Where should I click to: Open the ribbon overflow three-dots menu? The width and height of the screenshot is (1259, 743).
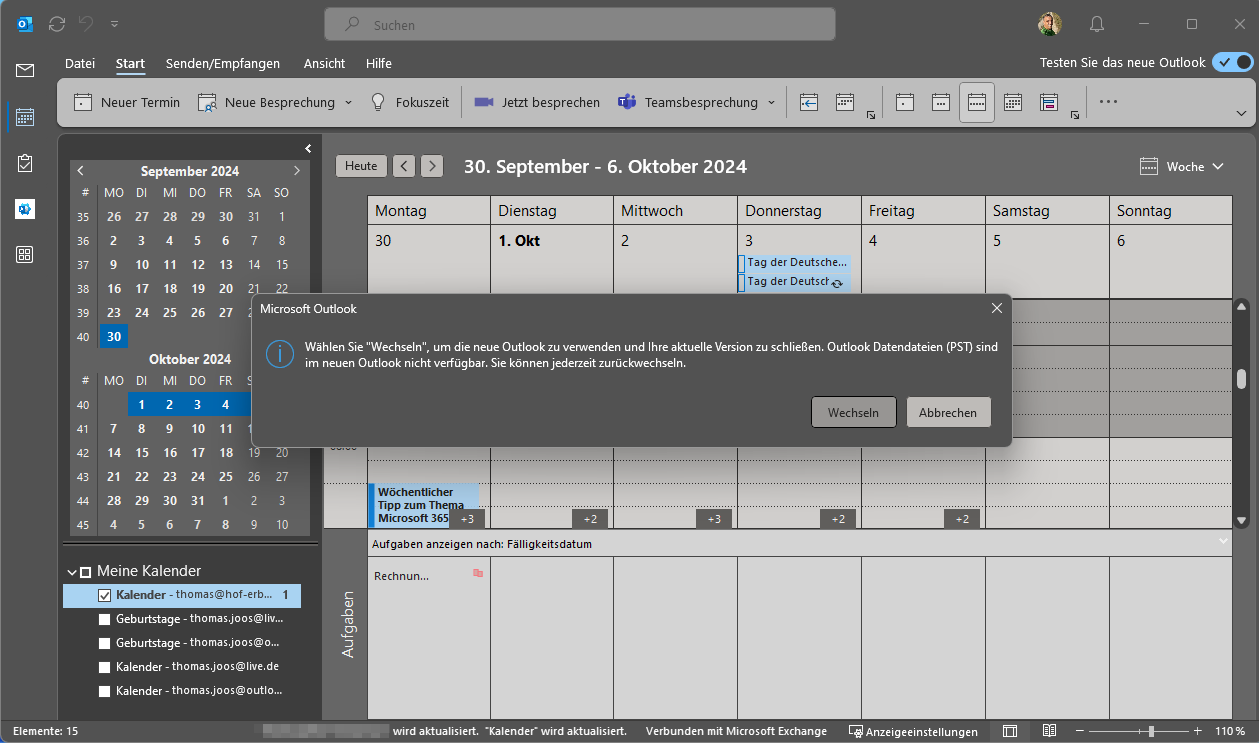pyautogui.click(x=1108, y=101)
